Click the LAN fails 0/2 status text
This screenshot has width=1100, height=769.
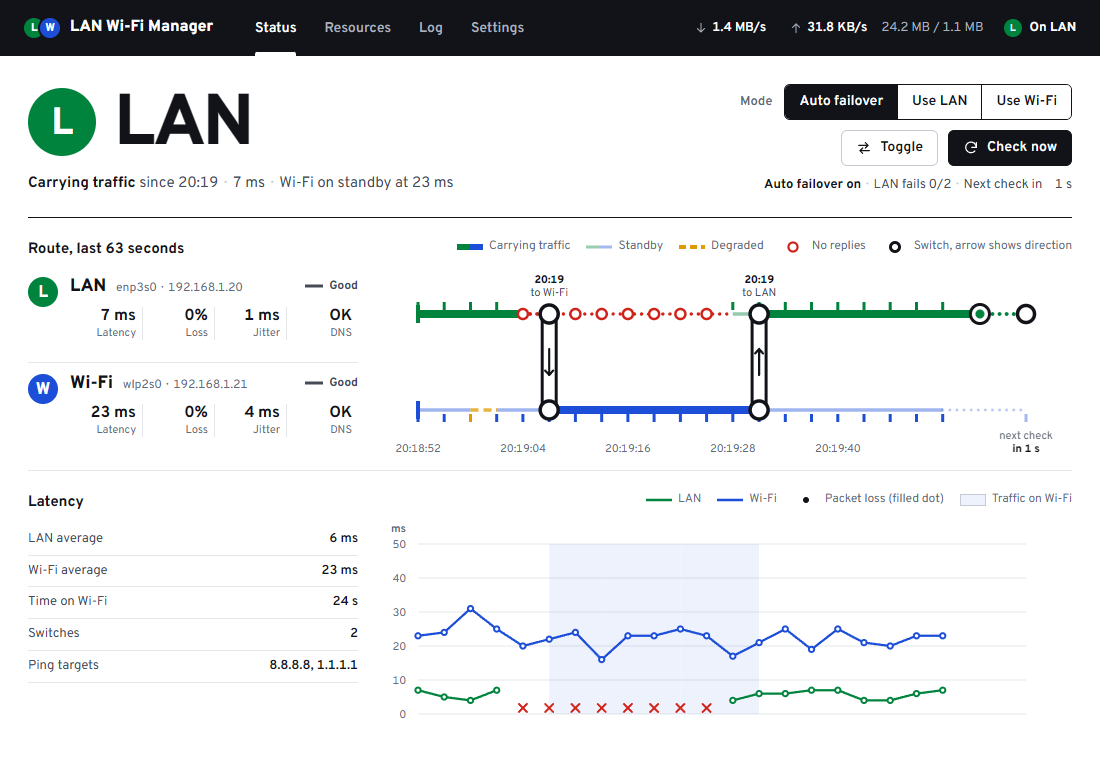[x=912, y=184]
